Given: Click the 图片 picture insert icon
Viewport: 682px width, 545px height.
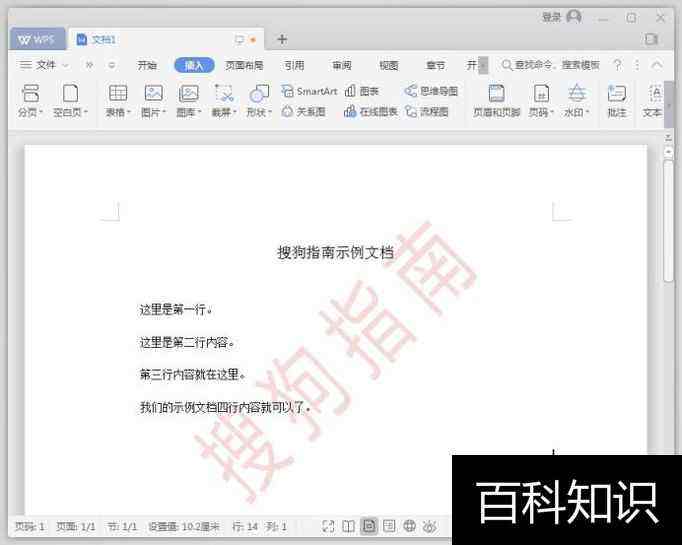Looking at the screenshot, I should [x=153, y=94].
